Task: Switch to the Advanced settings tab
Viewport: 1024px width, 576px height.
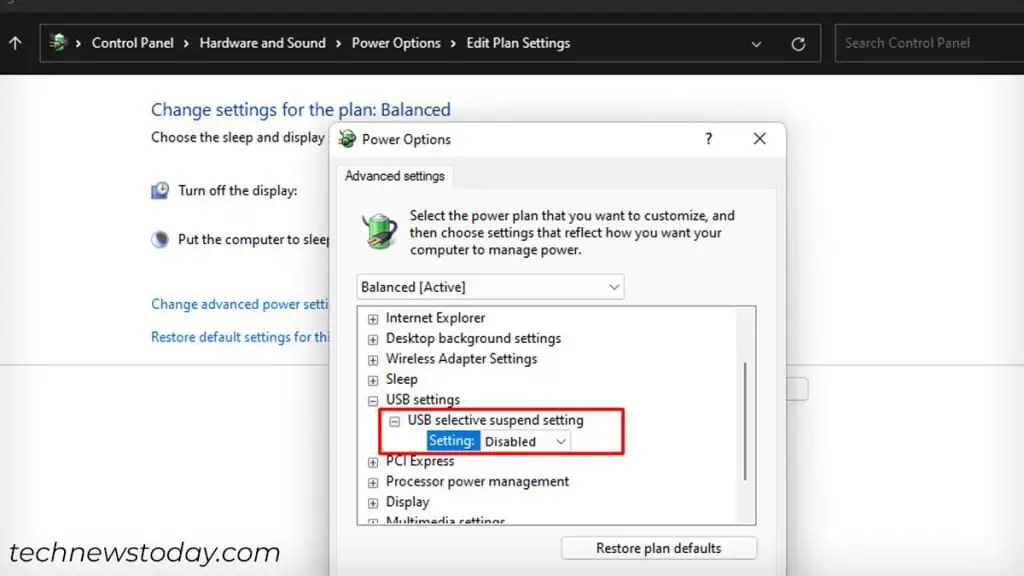Action: [394, 175]
